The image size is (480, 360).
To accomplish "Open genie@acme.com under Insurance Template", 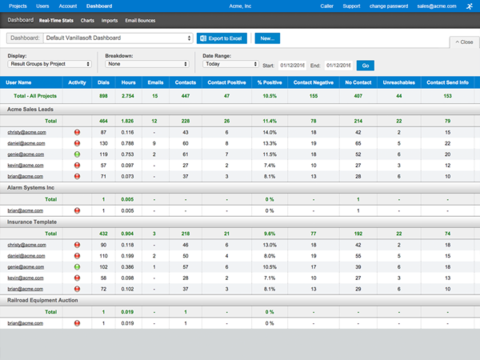I will (26, 267).
